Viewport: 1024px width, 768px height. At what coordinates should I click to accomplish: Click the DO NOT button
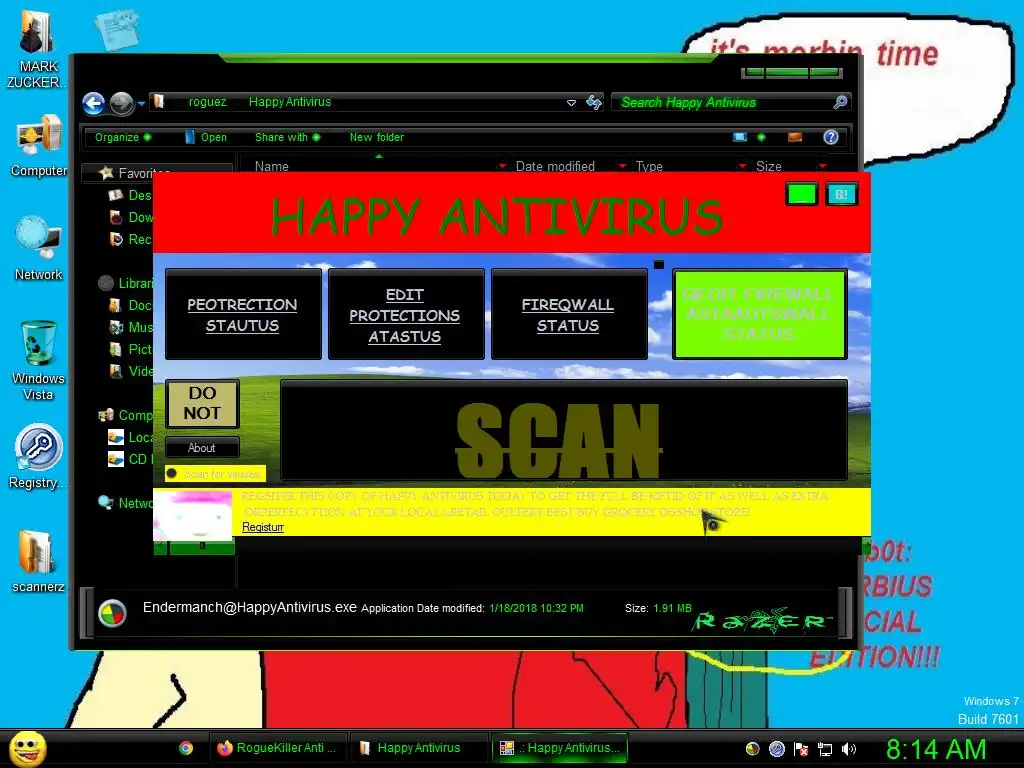point(202,403)
